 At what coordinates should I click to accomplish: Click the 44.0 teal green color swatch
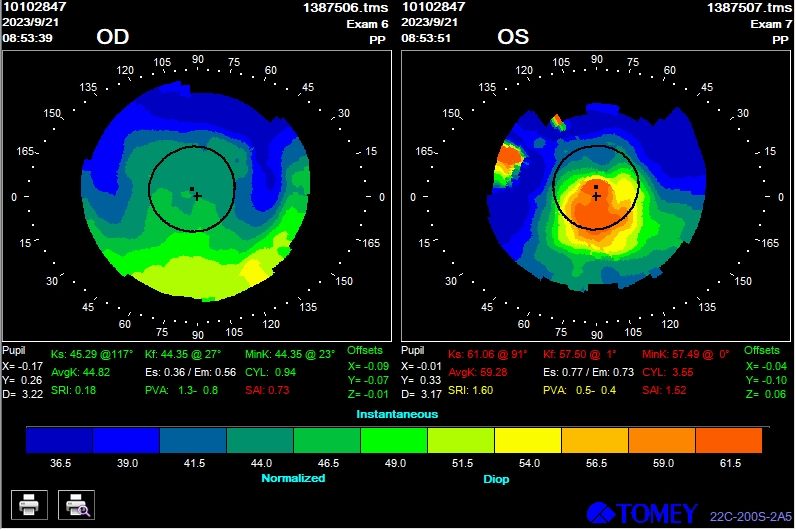pyautogui.click(x=259, y=440)
